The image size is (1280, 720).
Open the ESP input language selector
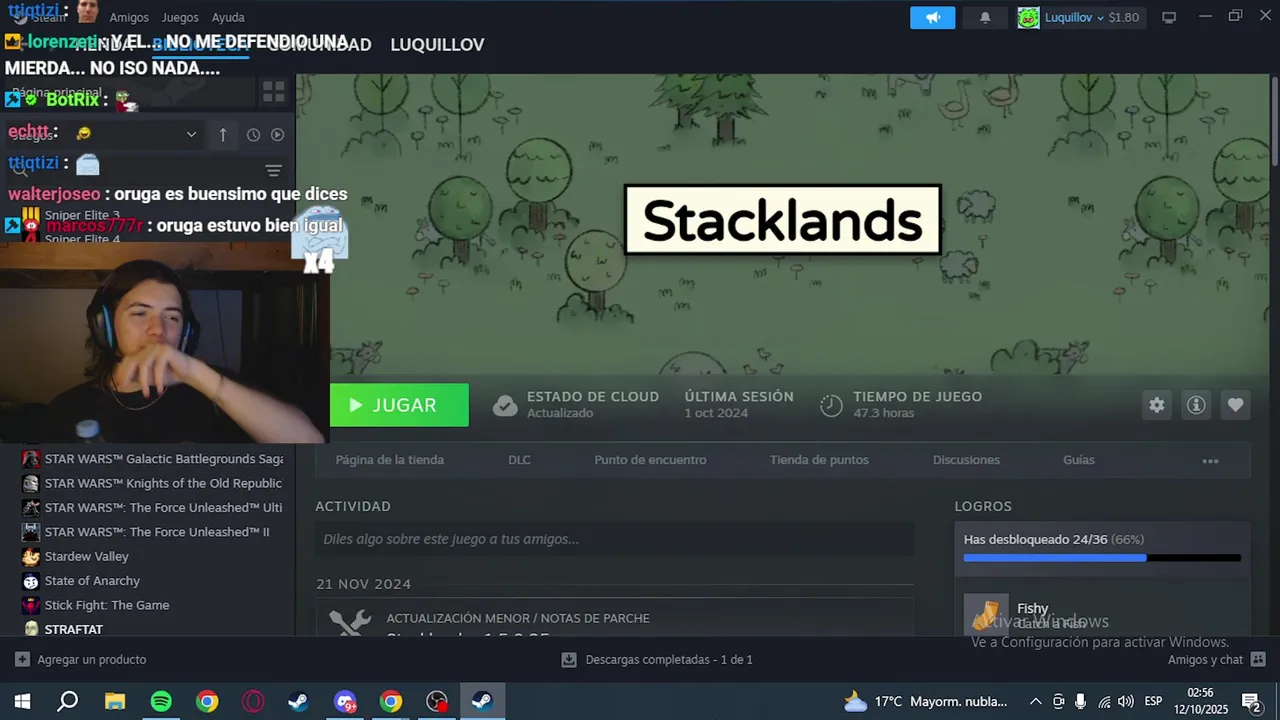coord(1153,702)
